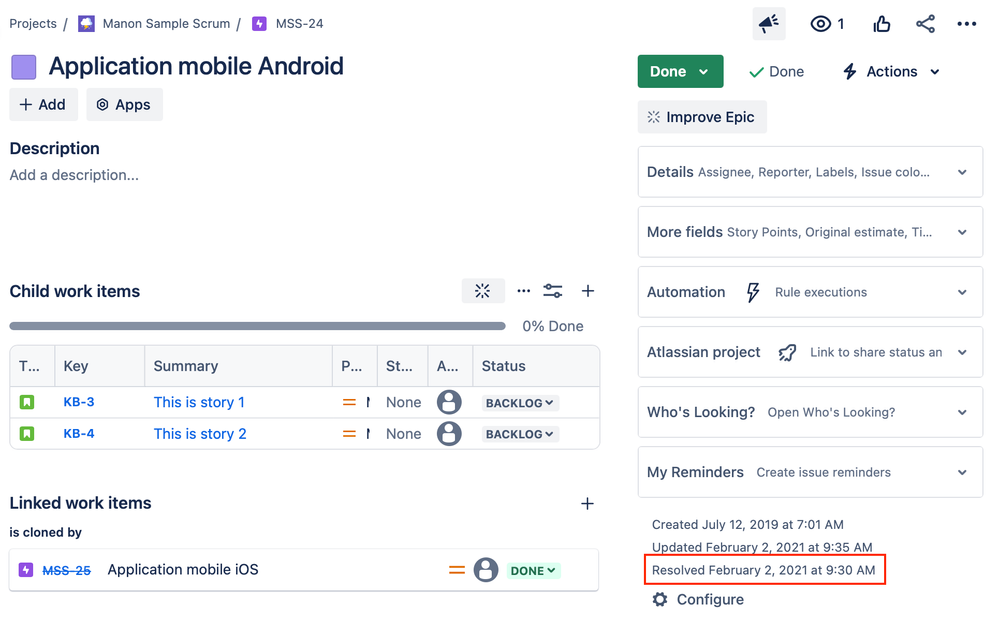Screen dimensions: 999x622
Task: Click the epic icon for MSS-25
Action: (x=25, y=570)
